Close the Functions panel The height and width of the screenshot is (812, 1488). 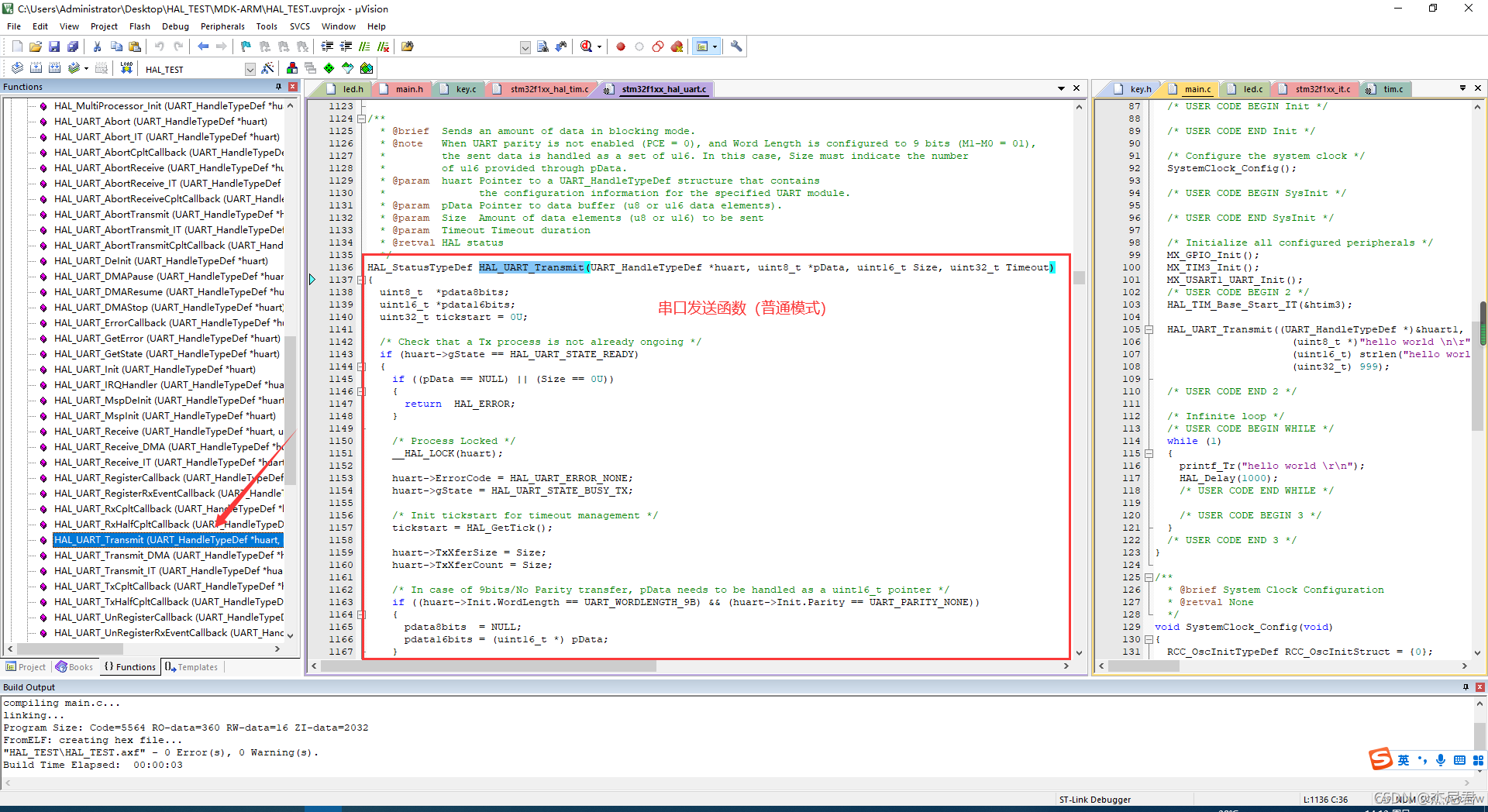point(293,87)
